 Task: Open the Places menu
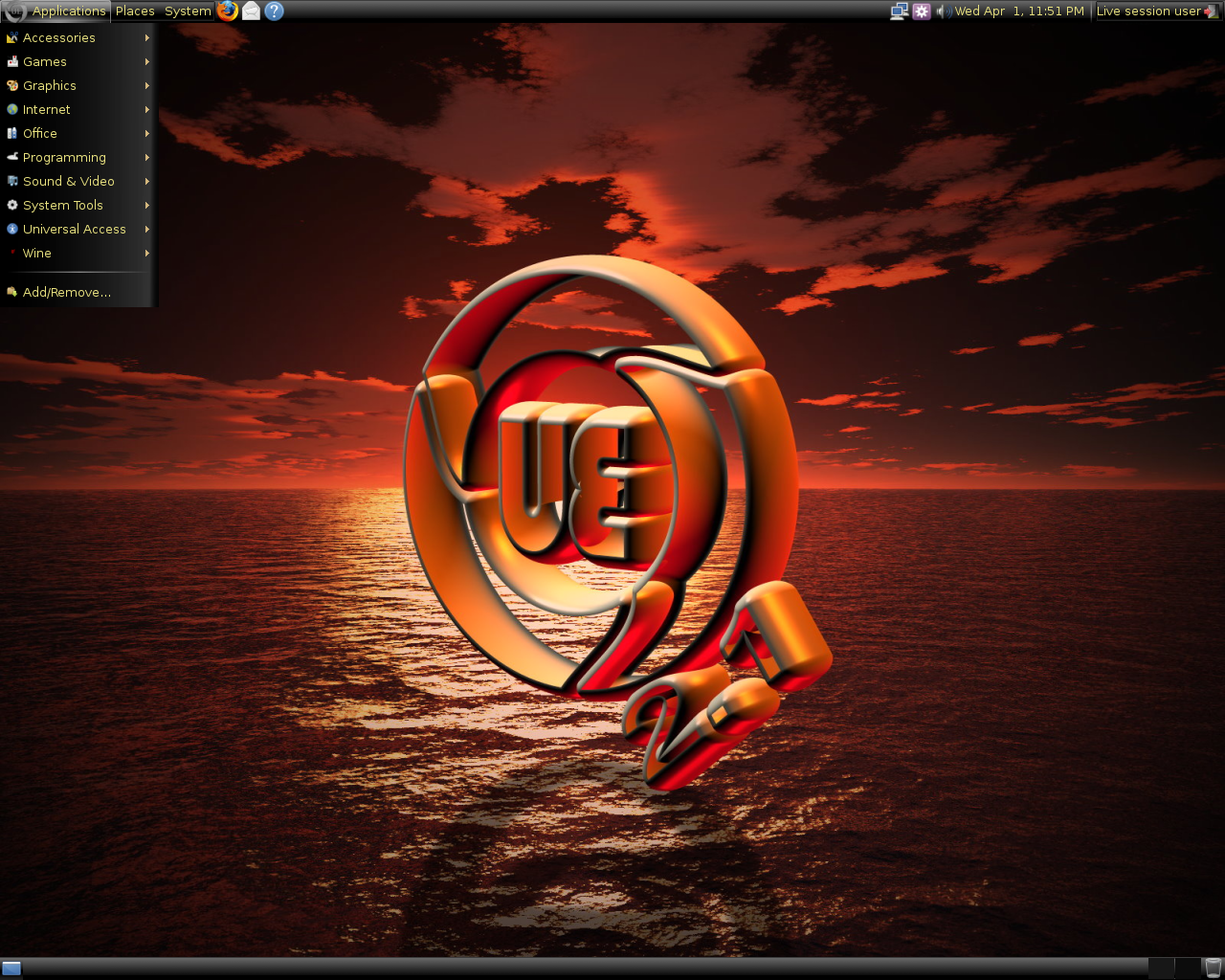coord(135,11)
